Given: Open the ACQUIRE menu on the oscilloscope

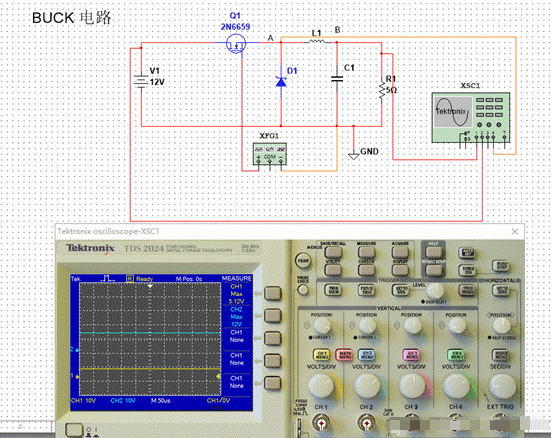Looking at the screenshot, I should 400,252.
